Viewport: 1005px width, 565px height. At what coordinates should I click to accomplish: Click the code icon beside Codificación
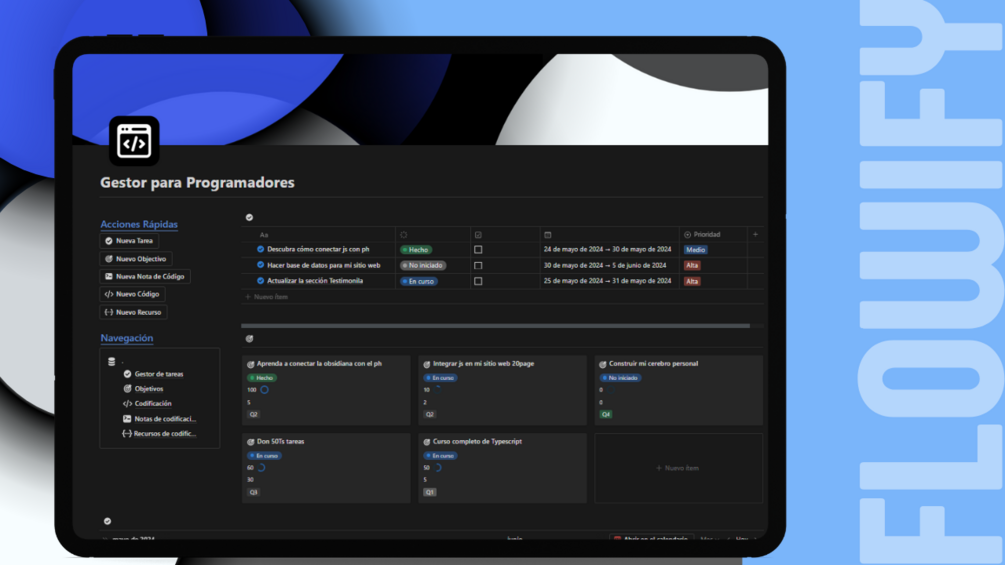pyautogui.click(x=127, y=404)
